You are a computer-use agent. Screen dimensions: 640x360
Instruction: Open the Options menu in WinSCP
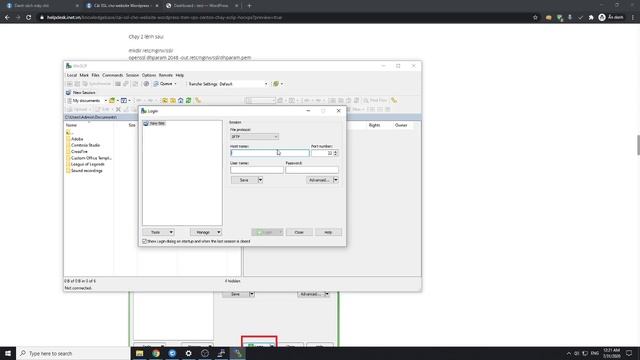coord(149,75)
